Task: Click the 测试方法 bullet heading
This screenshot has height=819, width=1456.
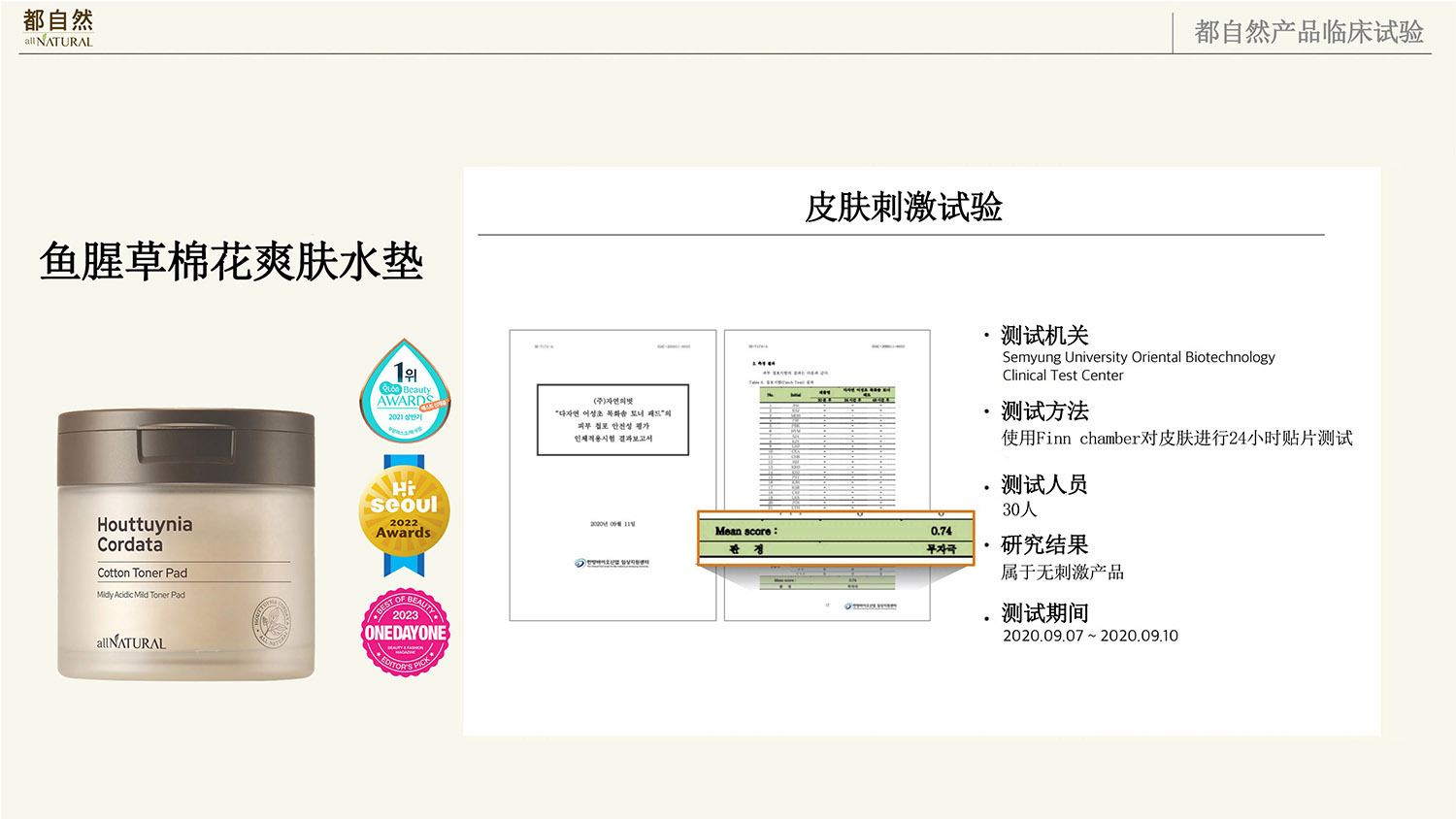Action: [x=1044, y=410]
